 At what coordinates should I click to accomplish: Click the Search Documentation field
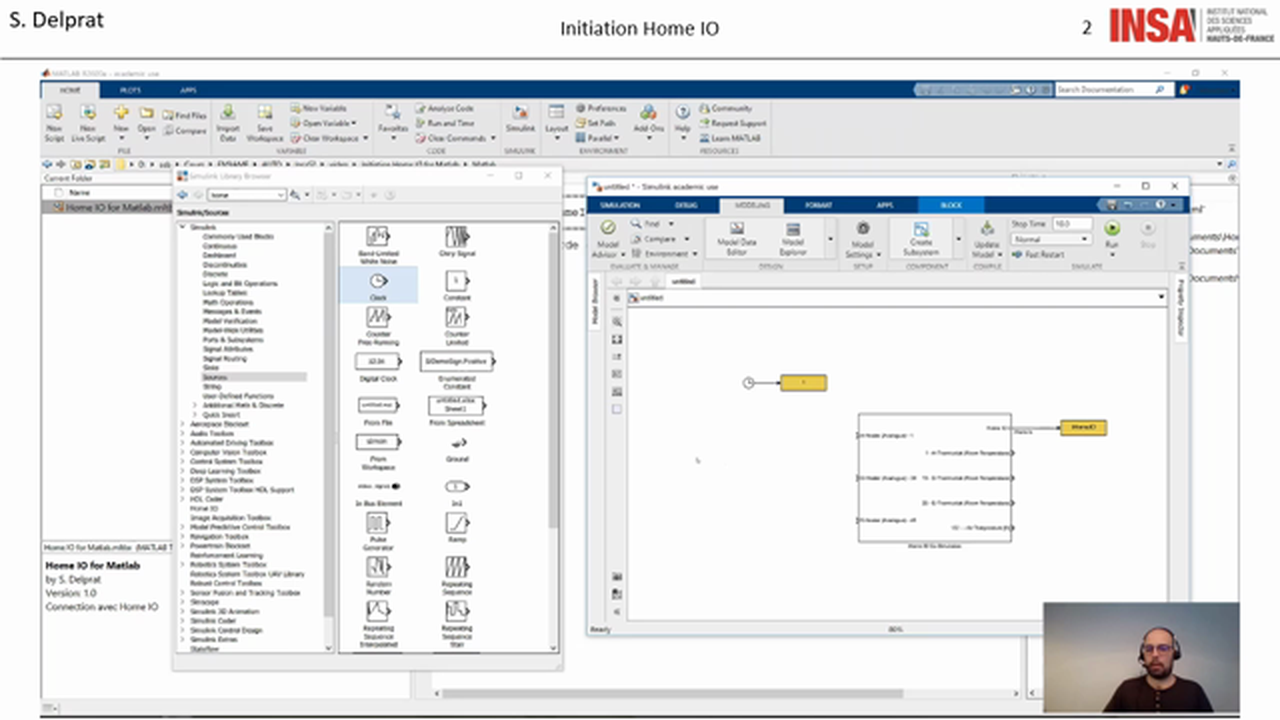1114,90
